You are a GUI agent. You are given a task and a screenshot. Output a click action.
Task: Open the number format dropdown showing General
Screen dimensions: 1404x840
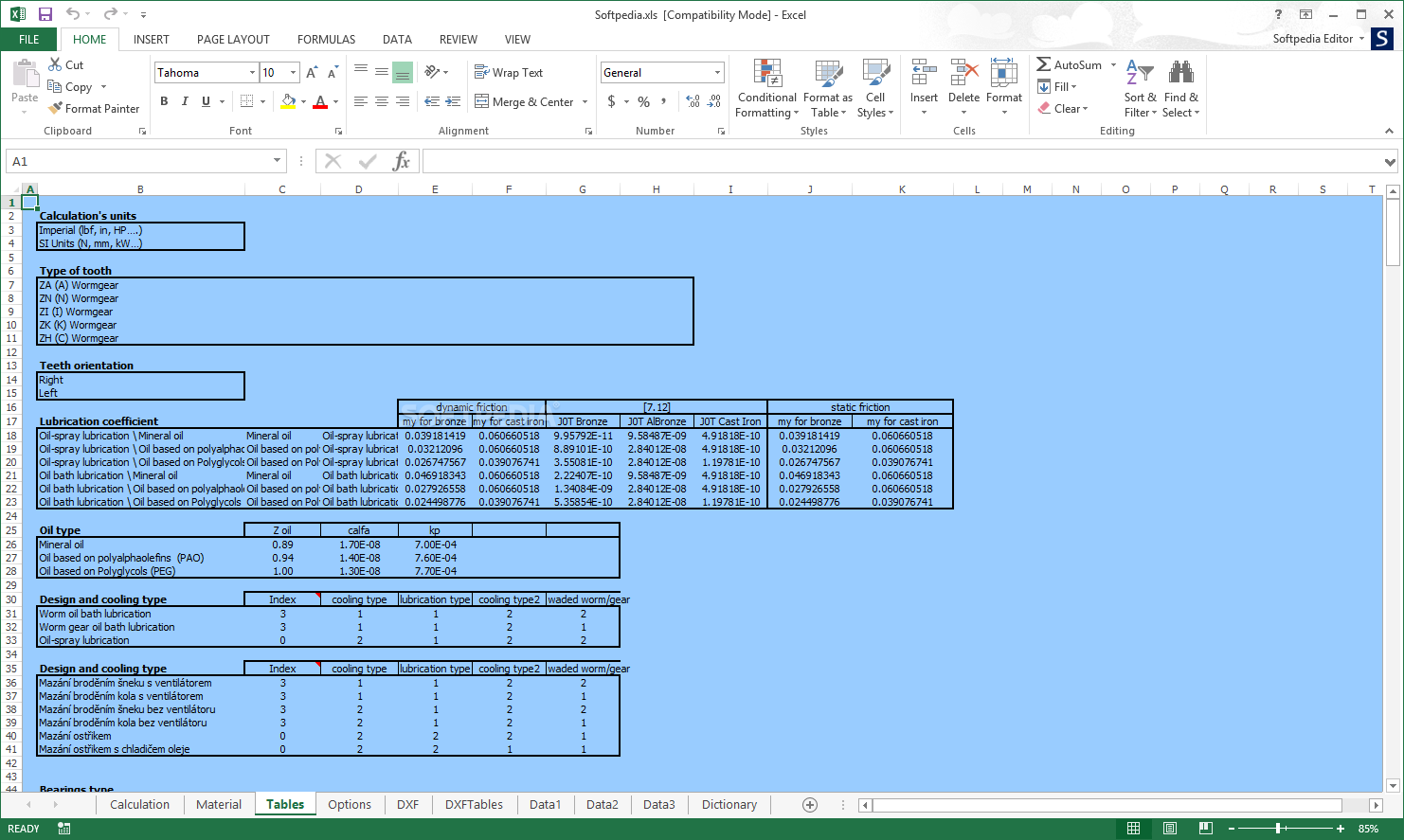[x=717, y=72]
